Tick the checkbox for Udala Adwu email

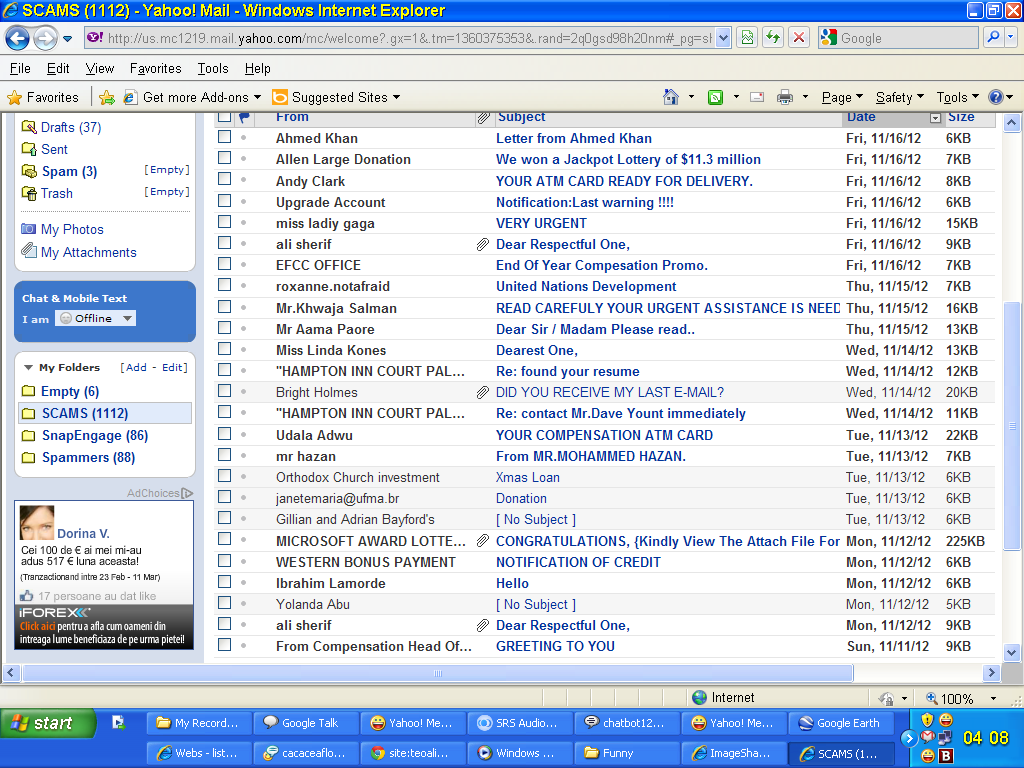coord(225,434)
